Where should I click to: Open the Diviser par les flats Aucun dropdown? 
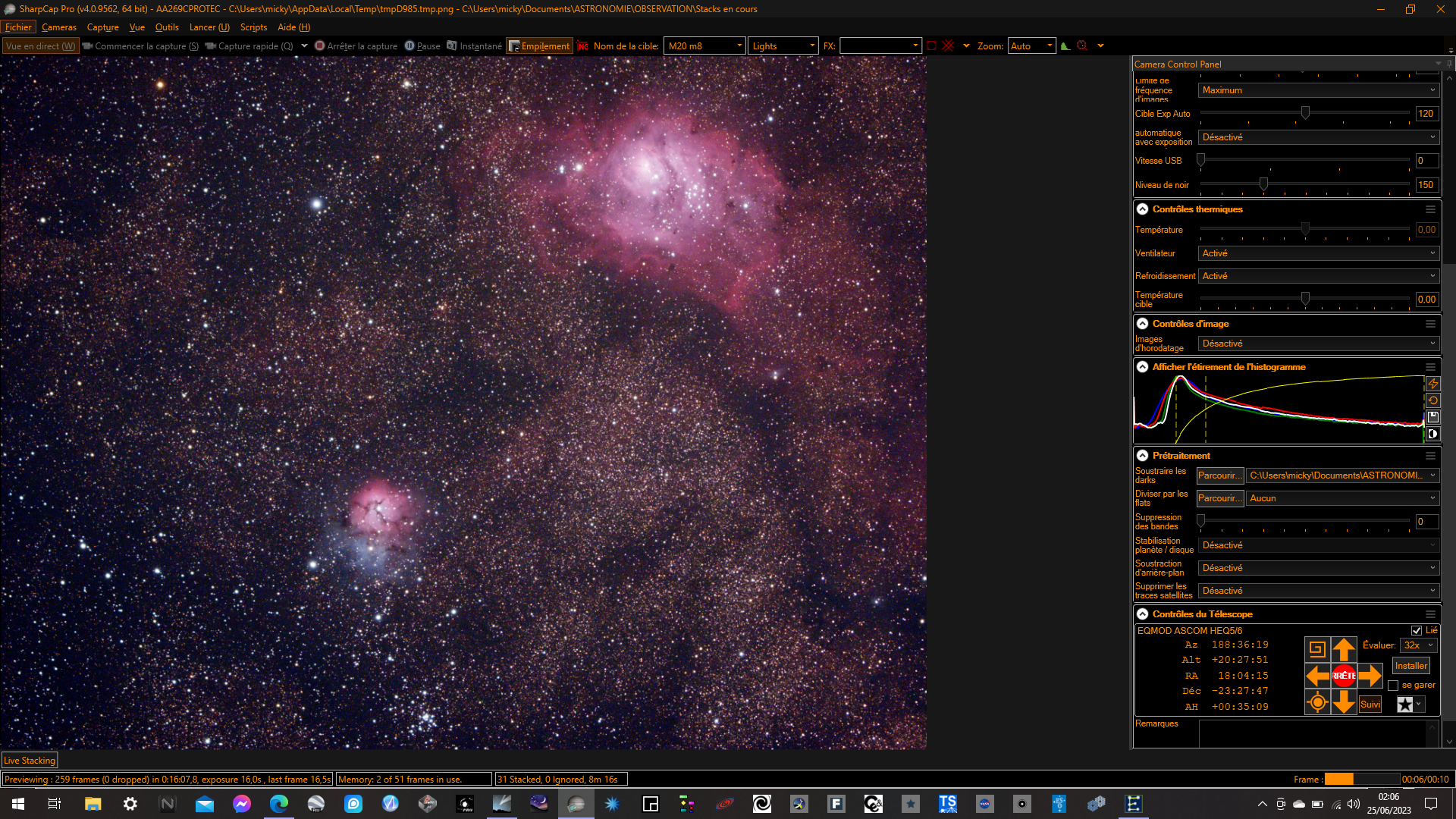[1342, 498]
